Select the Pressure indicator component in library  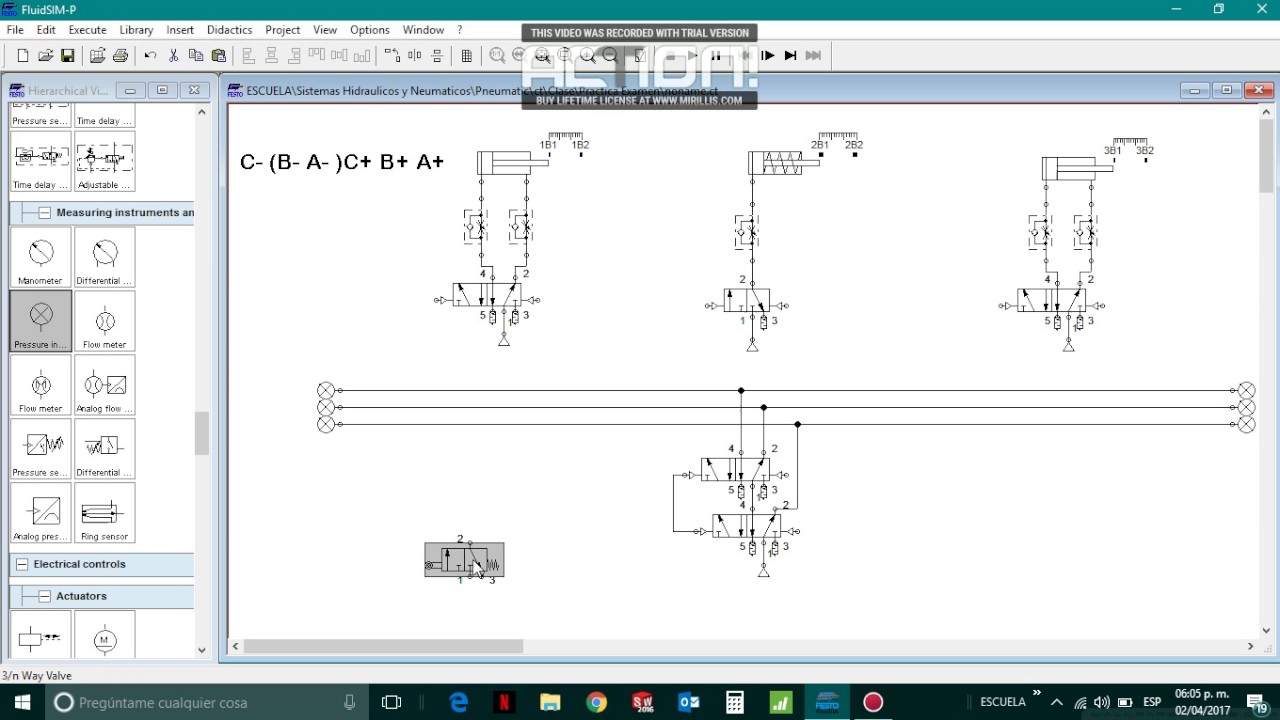tap(41, 321)
